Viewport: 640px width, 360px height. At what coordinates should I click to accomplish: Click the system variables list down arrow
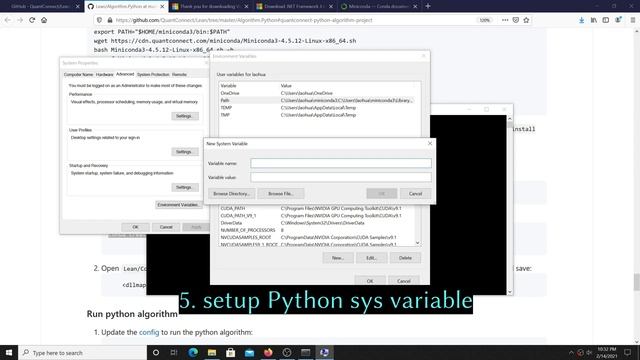(x=418, y=243)
